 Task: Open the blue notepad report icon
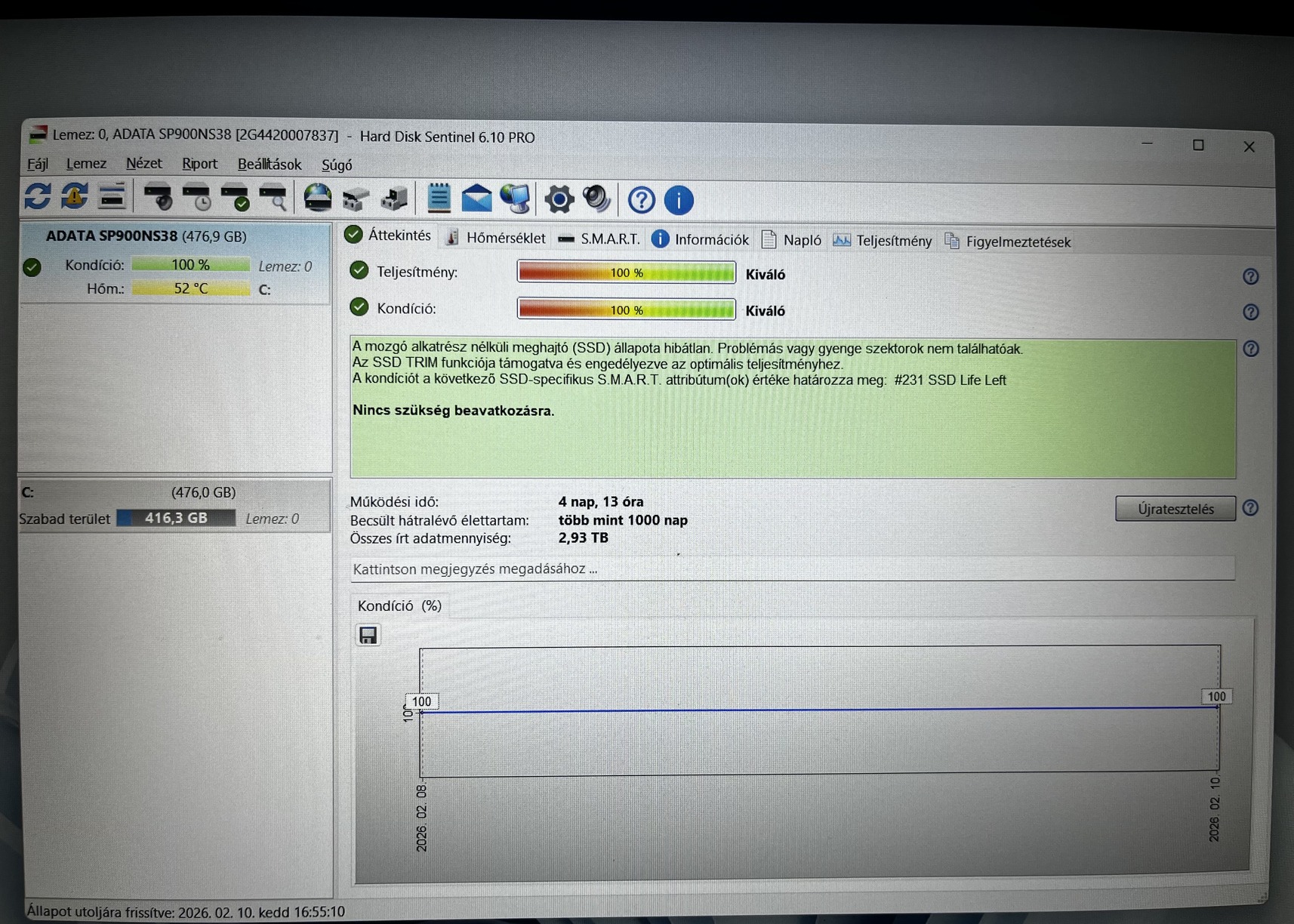pos(439,198)
